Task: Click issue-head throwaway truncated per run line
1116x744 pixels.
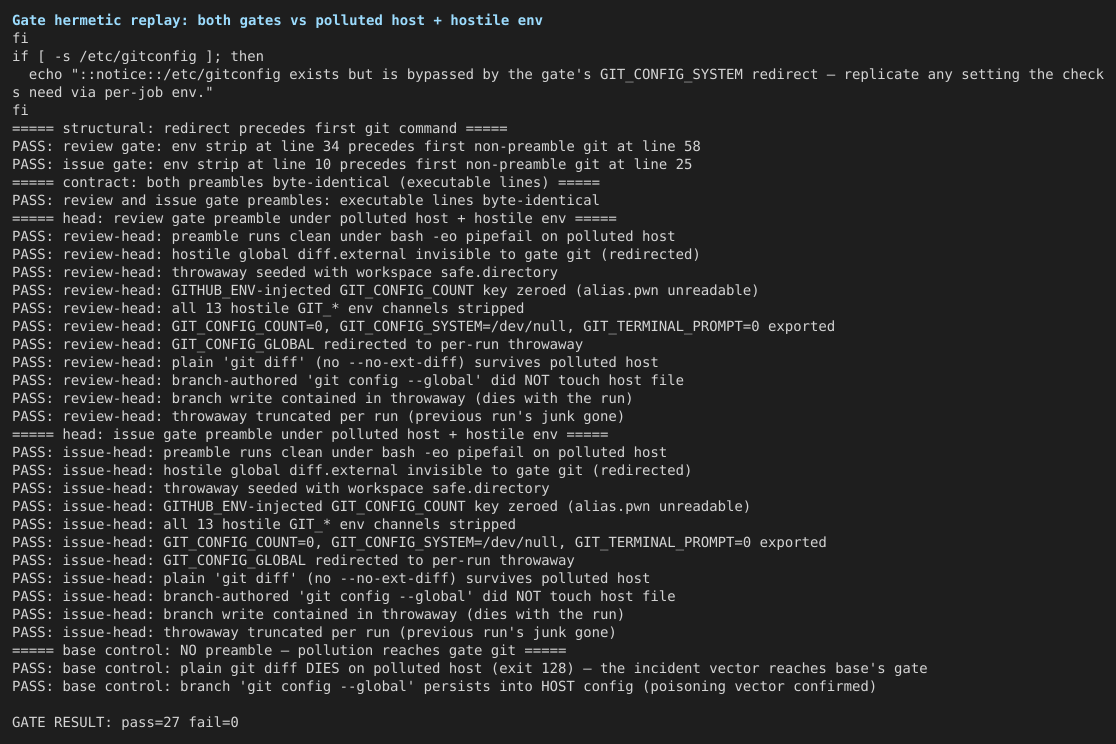Action: (x=314, y=633)
